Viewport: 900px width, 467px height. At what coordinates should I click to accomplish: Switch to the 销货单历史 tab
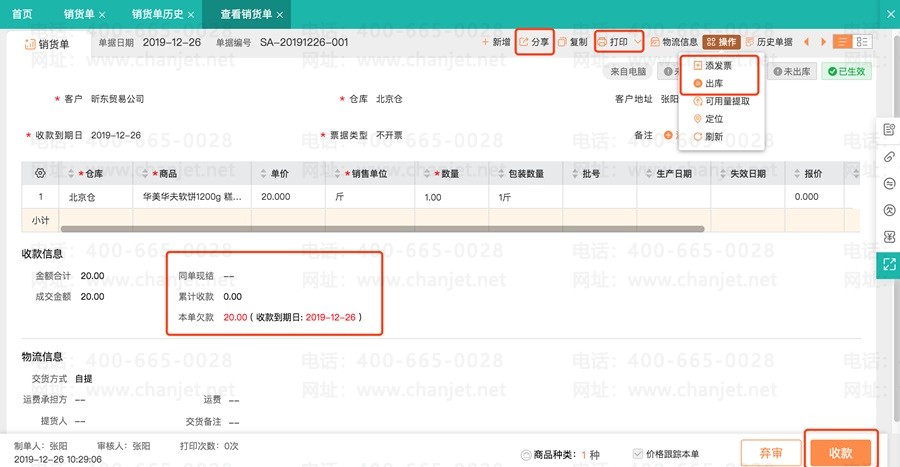[158, 14]
